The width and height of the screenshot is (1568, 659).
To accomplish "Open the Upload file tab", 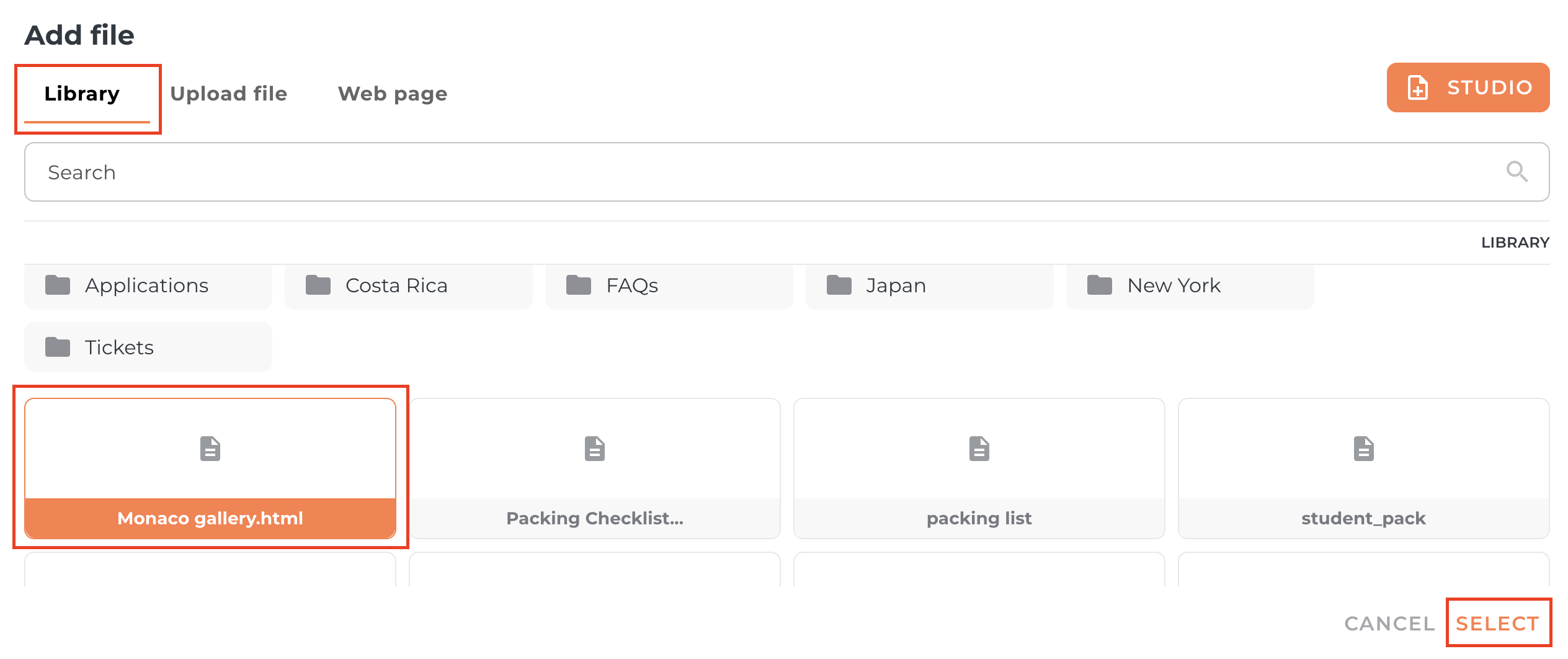I will tap(228, 94).
